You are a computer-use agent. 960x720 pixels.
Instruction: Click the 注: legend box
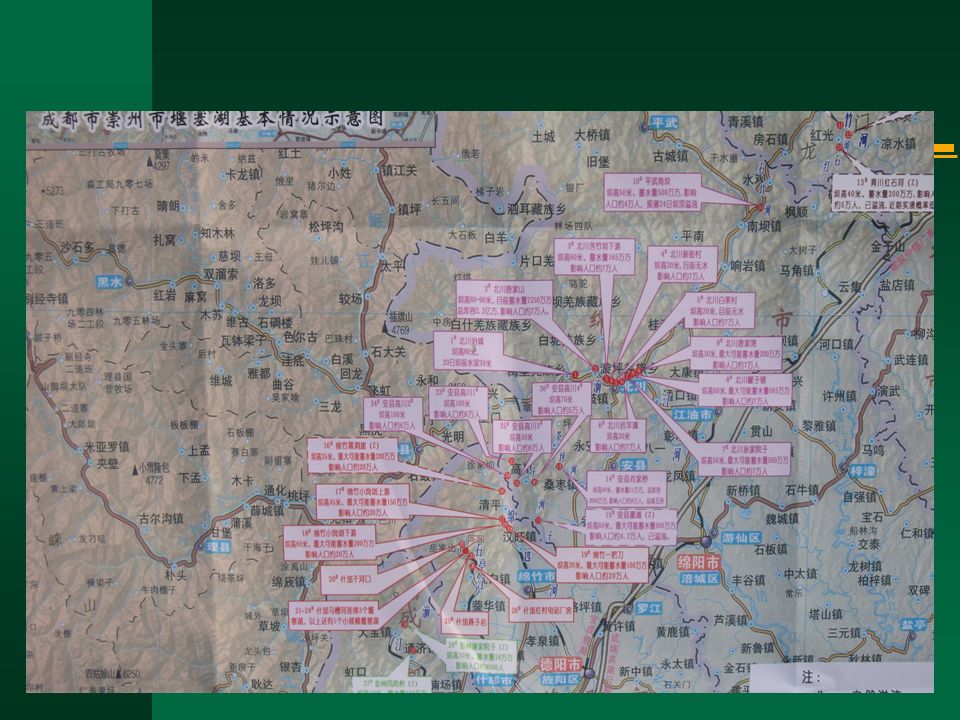point(842,678)
